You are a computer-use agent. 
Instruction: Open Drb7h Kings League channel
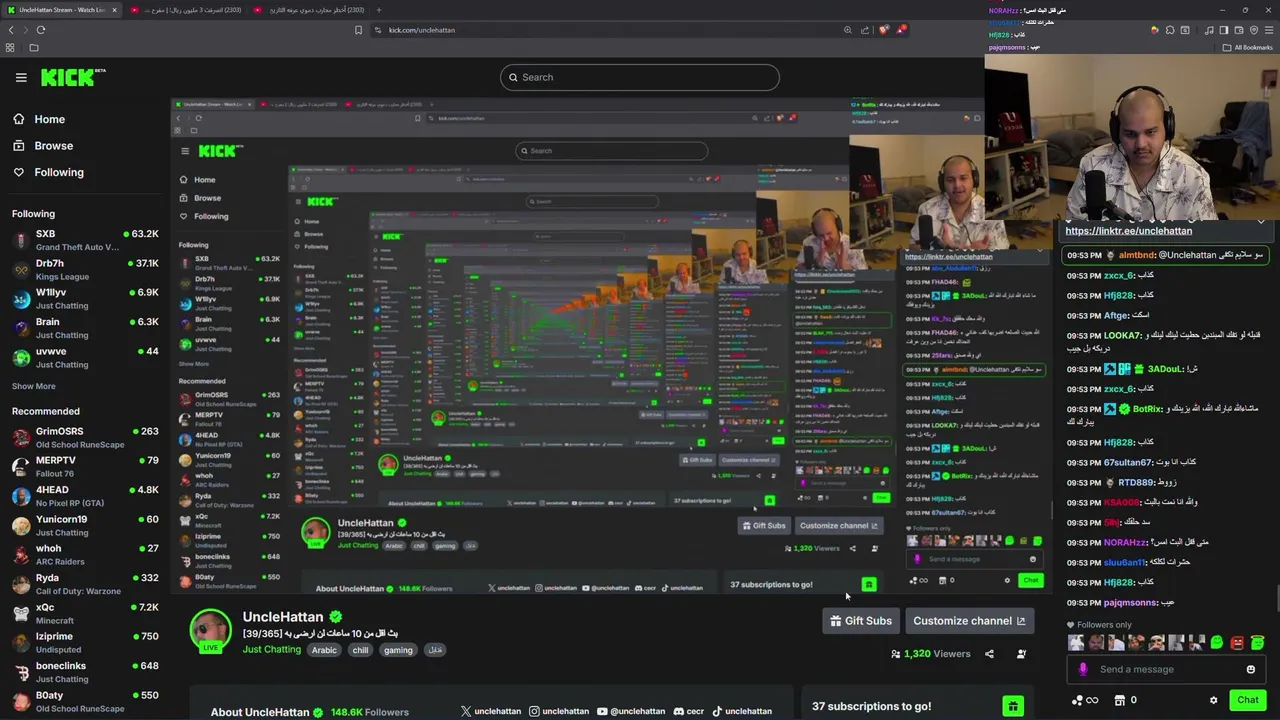85,270
